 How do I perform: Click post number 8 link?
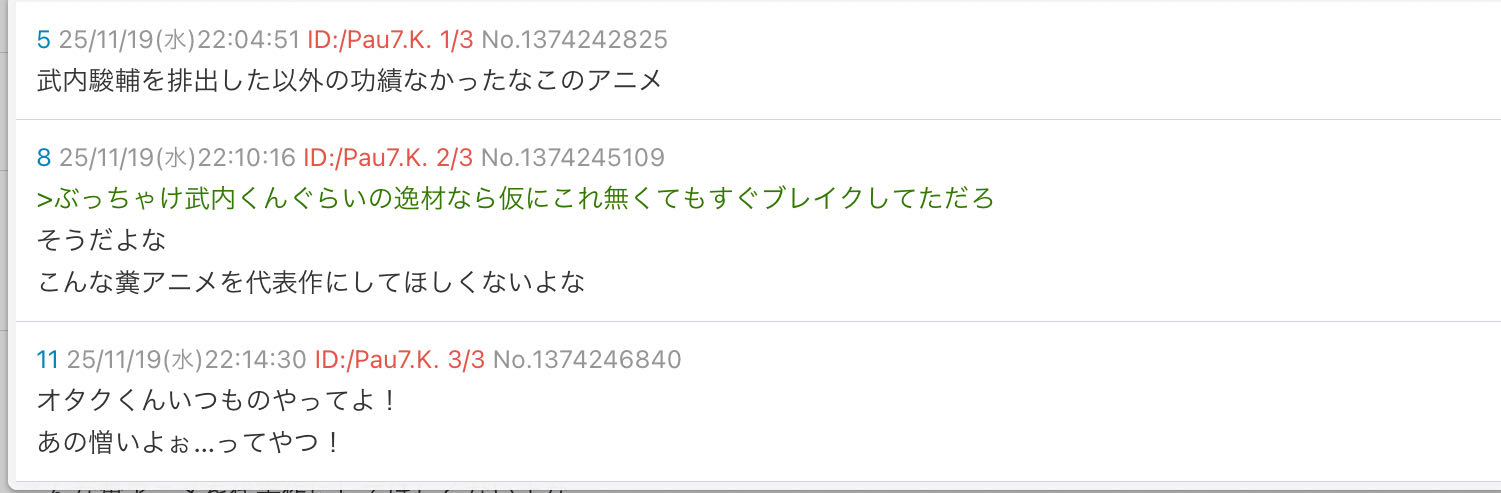tap(43, 158)
